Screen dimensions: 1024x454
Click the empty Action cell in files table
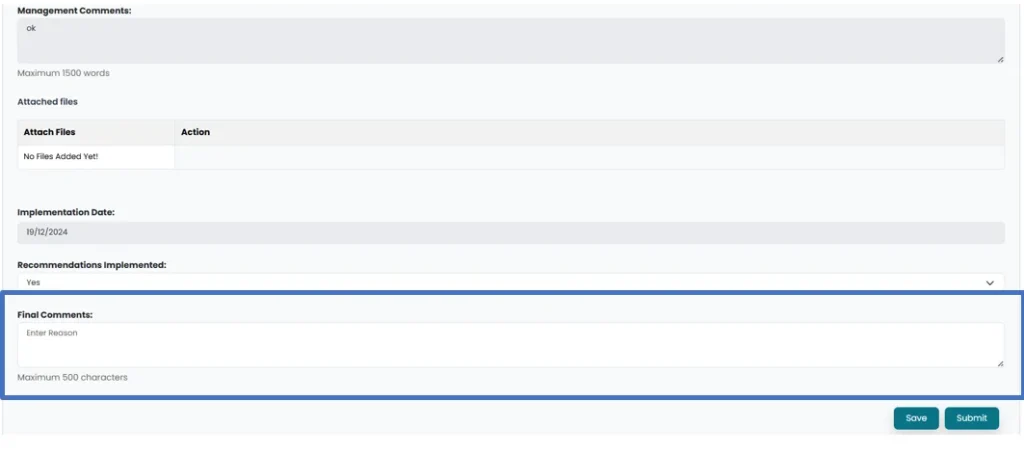point(589,156)
